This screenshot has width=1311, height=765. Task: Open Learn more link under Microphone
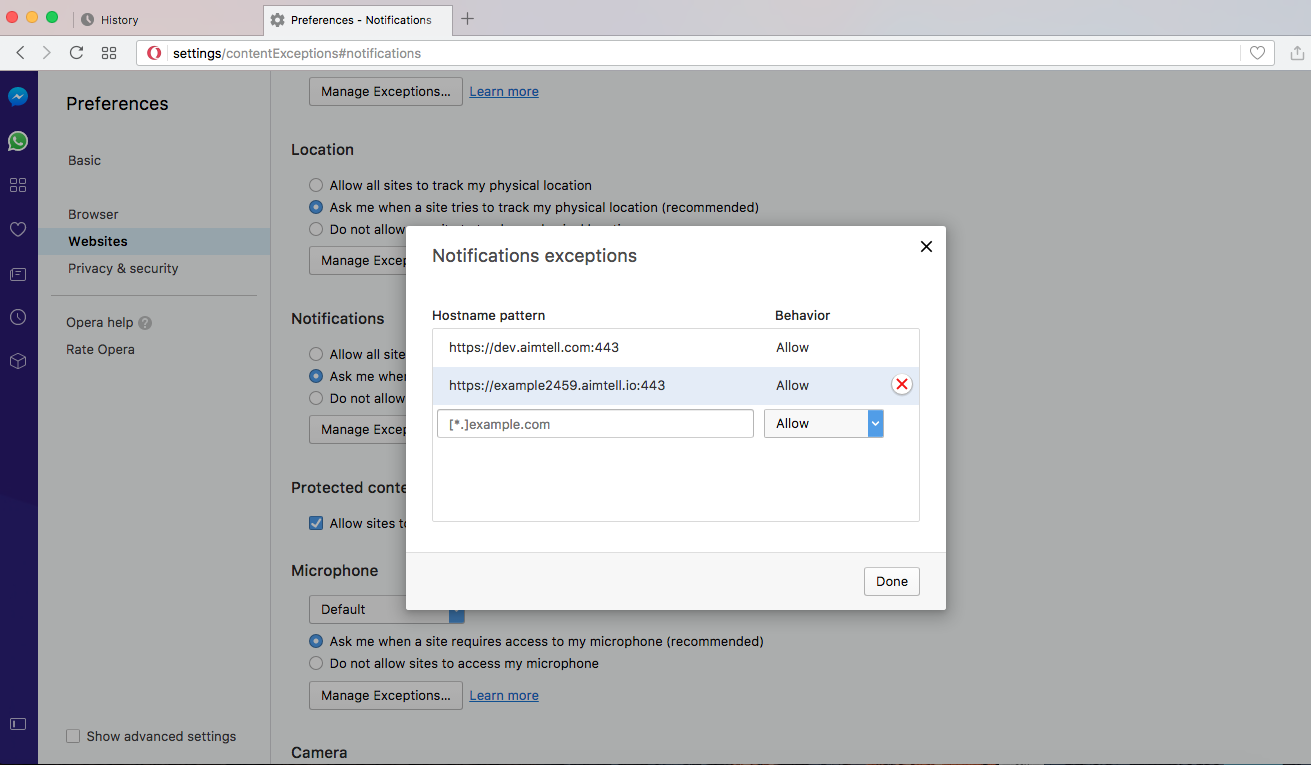(504, 695)
